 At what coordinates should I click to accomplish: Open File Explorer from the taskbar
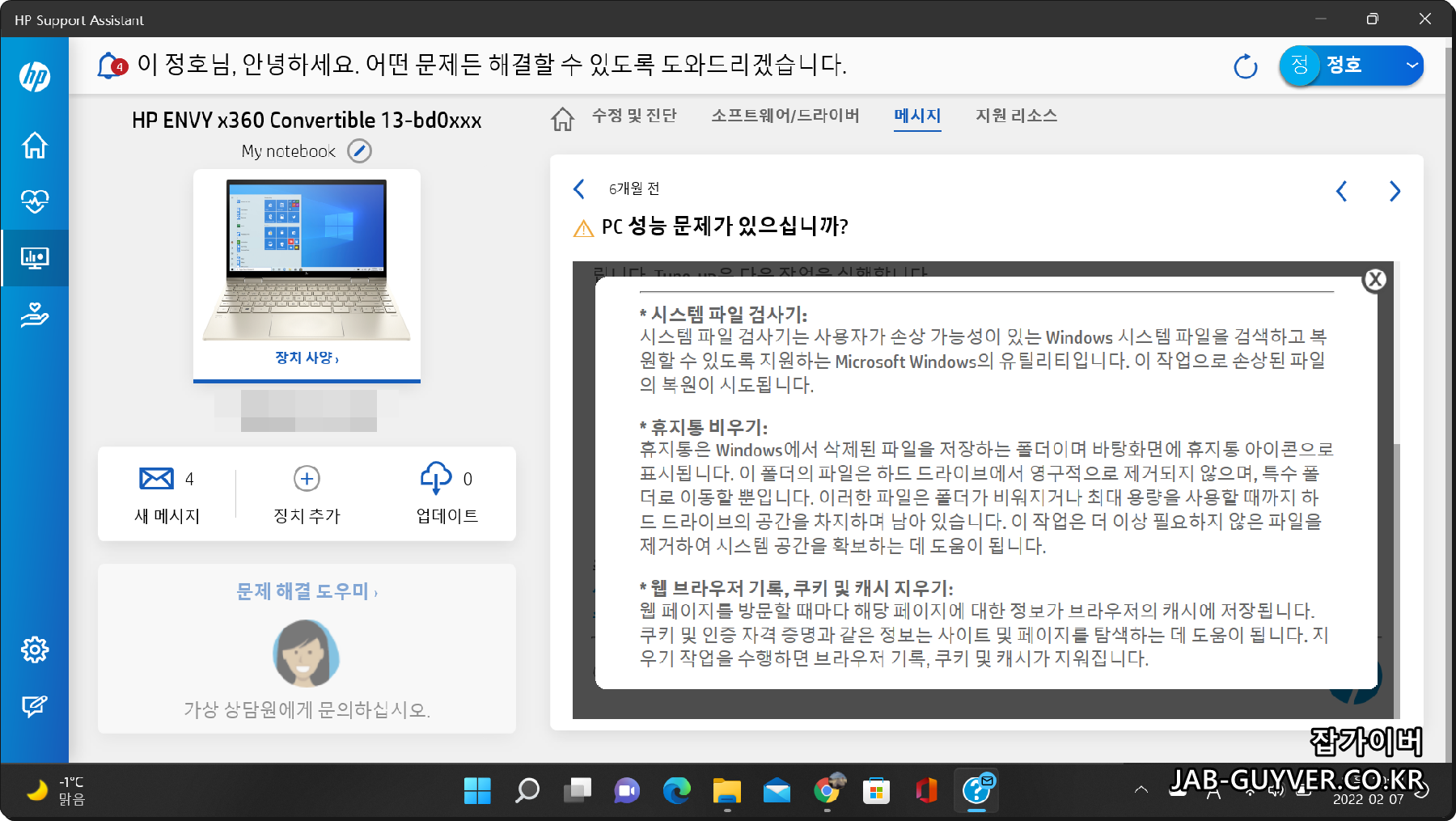click(727, 791)
